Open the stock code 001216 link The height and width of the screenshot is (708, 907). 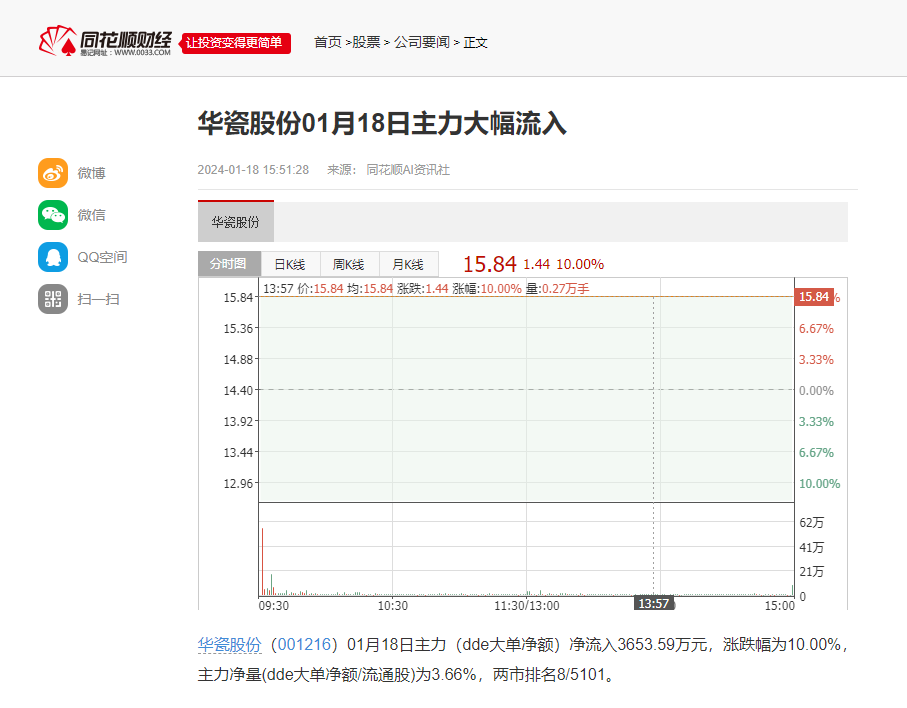tap(304, 644)
